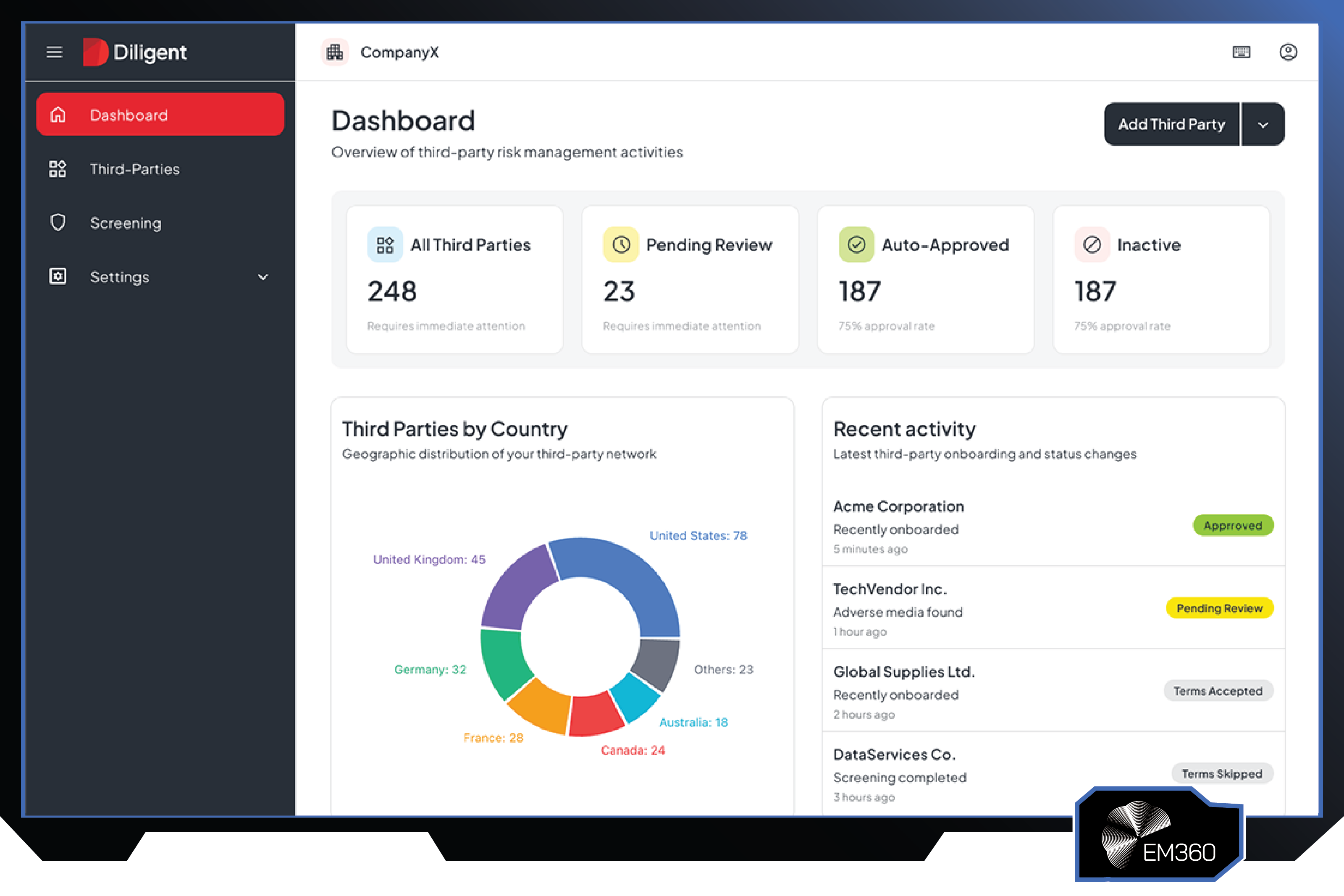This screenshot has height=896, width=1344.
Task: Open the hamburger menu icon
Action: tap(54, 52)
